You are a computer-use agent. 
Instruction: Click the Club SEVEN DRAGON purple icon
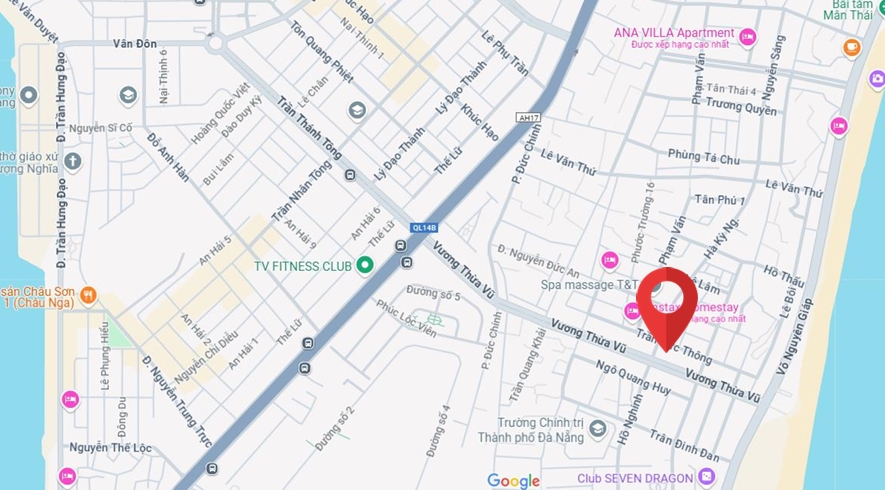click(706, 477)
